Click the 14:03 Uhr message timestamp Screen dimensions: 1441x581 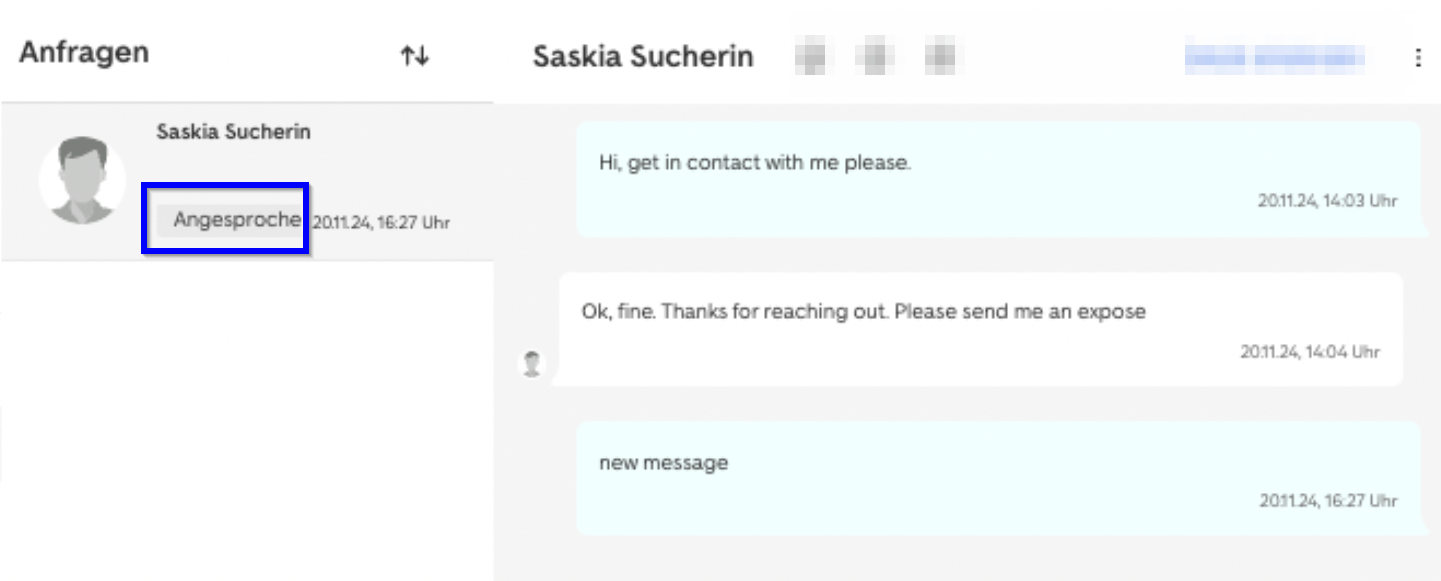pos(1327,201)
